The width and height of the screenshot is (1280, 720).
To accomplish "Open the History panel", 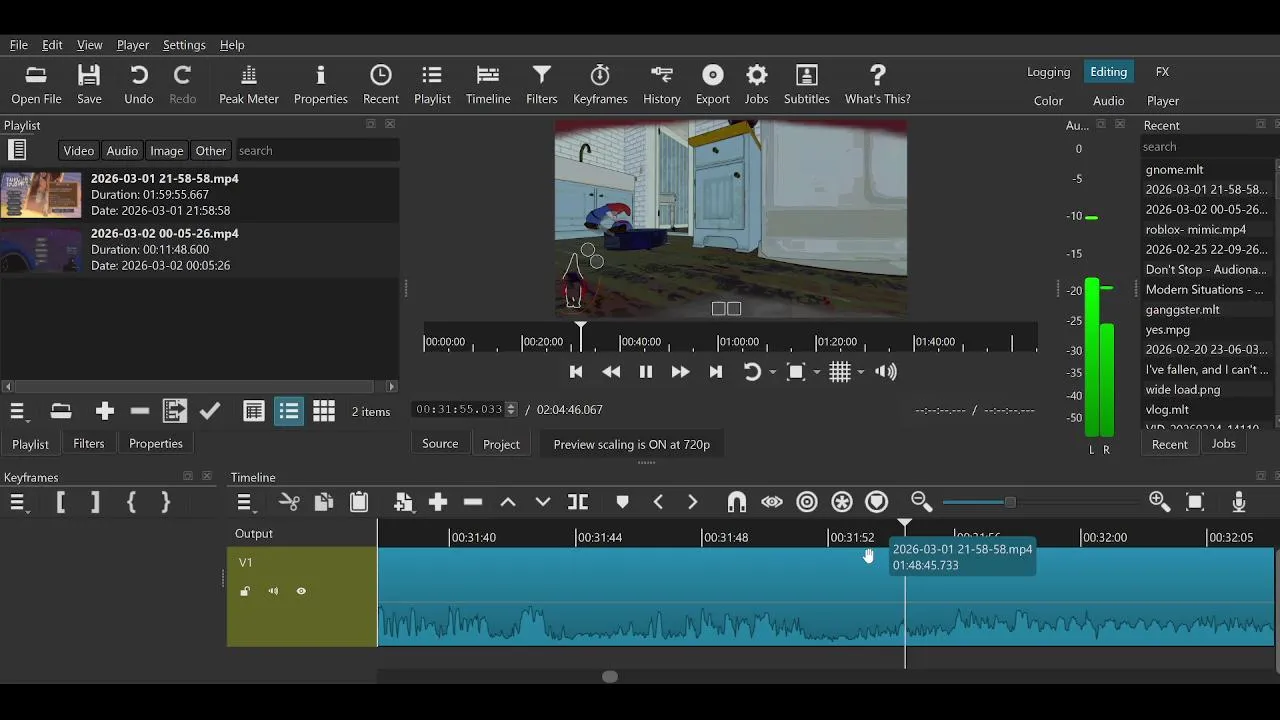I will point(662,84).
